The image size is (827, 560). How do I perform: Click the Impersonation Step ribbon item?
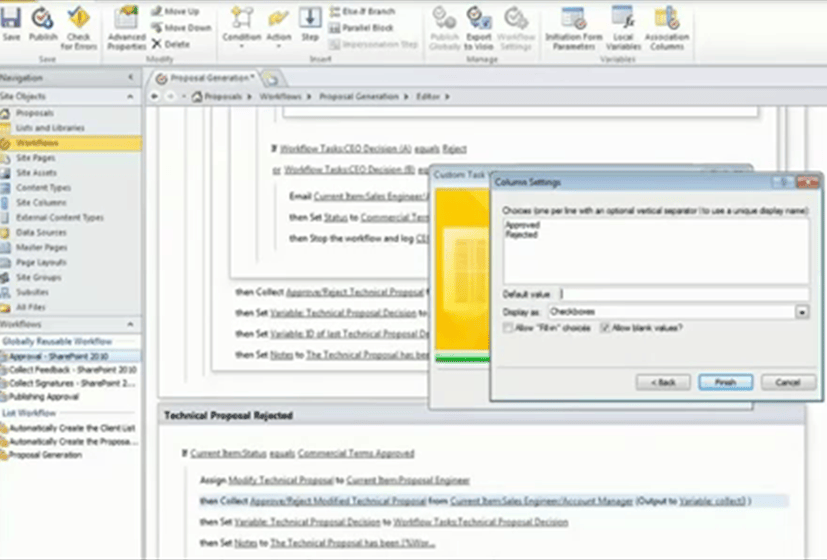pyautogui.click(x=373, y=44)
